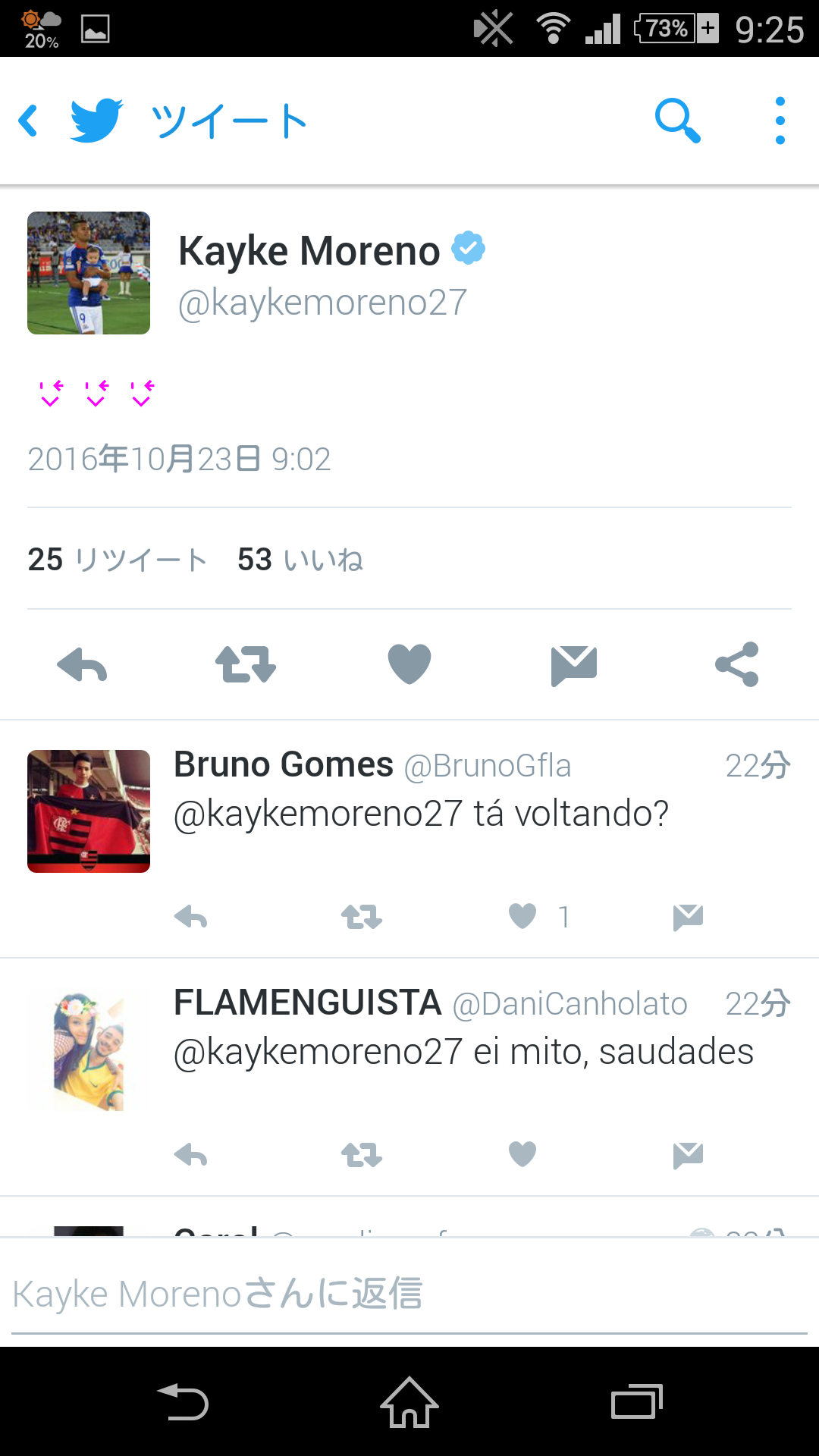This screenshot has width=819, height=1456.
Task: Like Bruno Gomes's reply
Action: (522, 916)
